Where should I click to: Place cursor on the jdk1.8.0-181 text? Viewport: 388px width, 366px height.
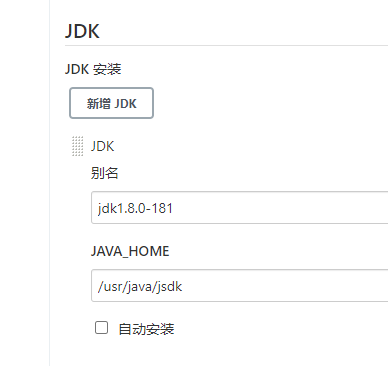[x=135, y=208]
